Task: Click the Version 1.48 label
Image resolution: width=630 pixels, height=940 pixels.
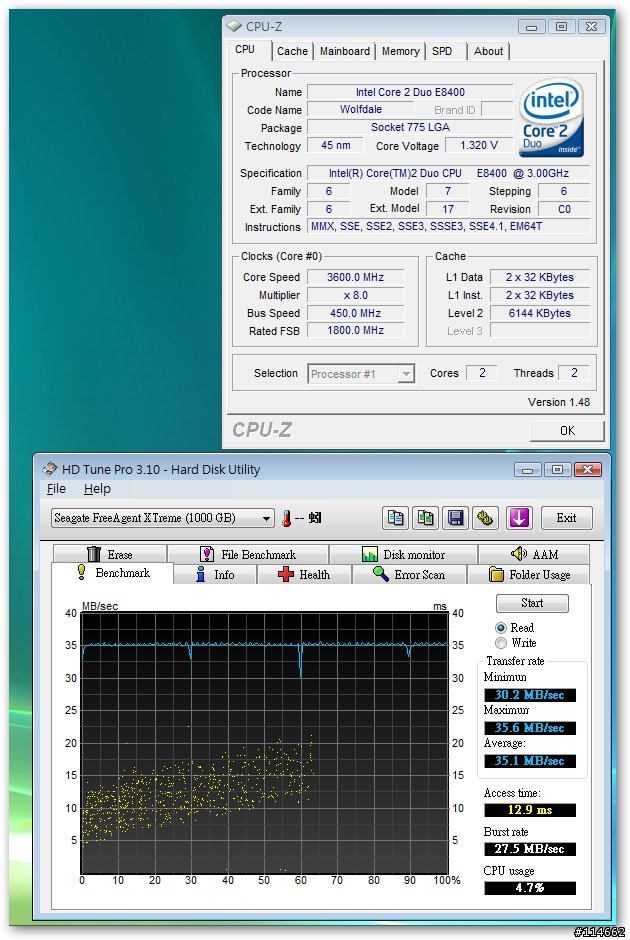Action: click(559, 402)
